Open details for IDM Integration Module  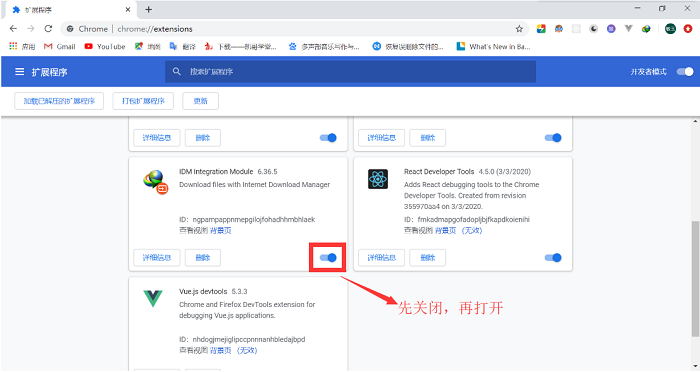tap(157, 257)
